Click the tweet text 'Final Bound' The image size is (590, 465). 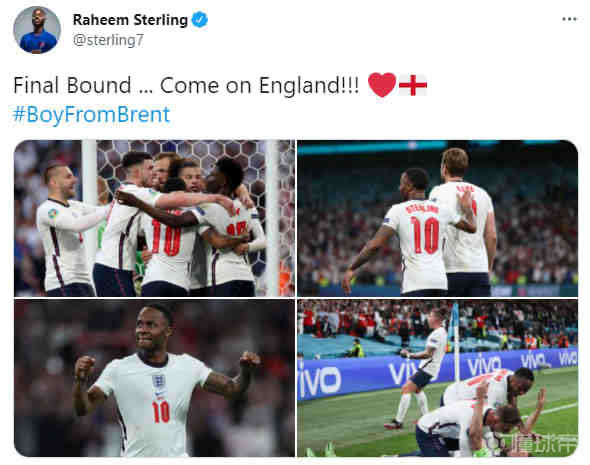(72, 85)
